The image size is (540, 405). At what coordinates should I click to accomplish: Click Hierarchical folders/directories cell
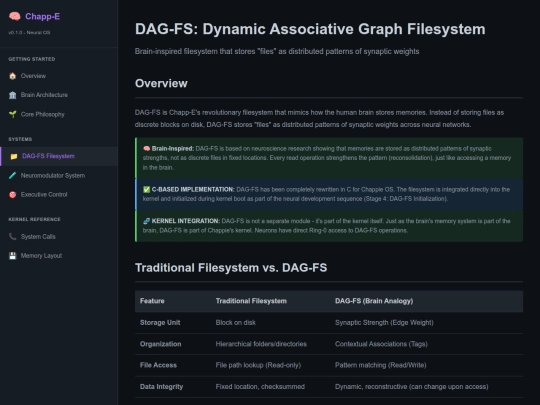(x=261, y=344)
